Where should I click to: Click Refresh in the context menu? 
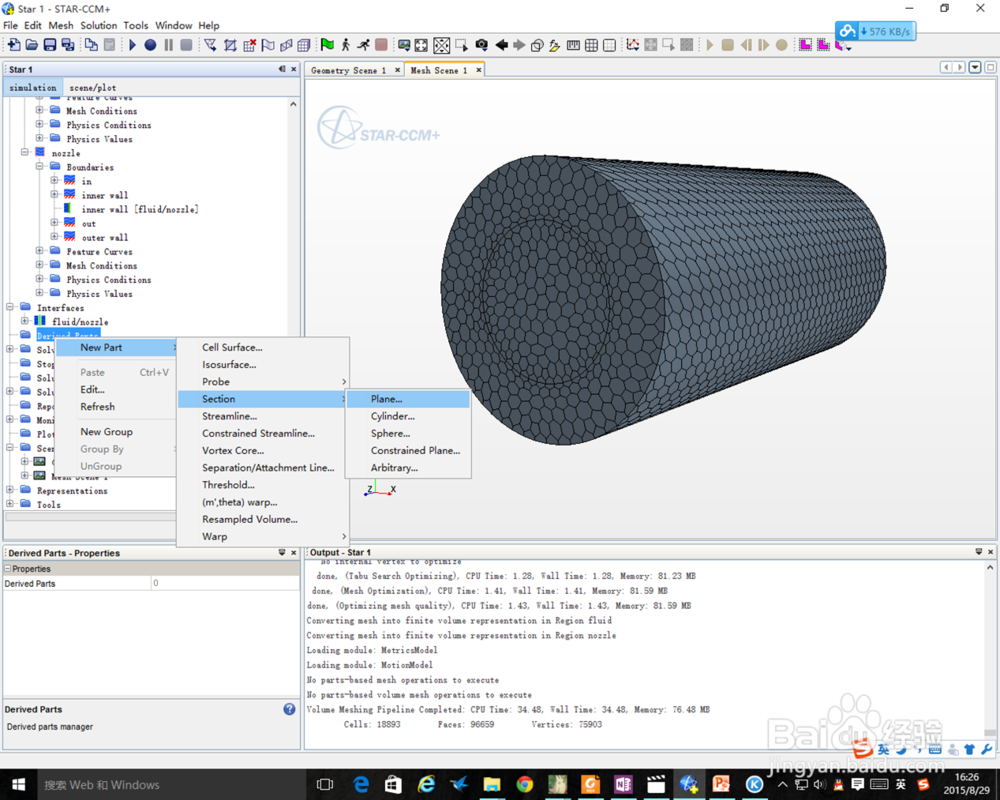(115, 406)
